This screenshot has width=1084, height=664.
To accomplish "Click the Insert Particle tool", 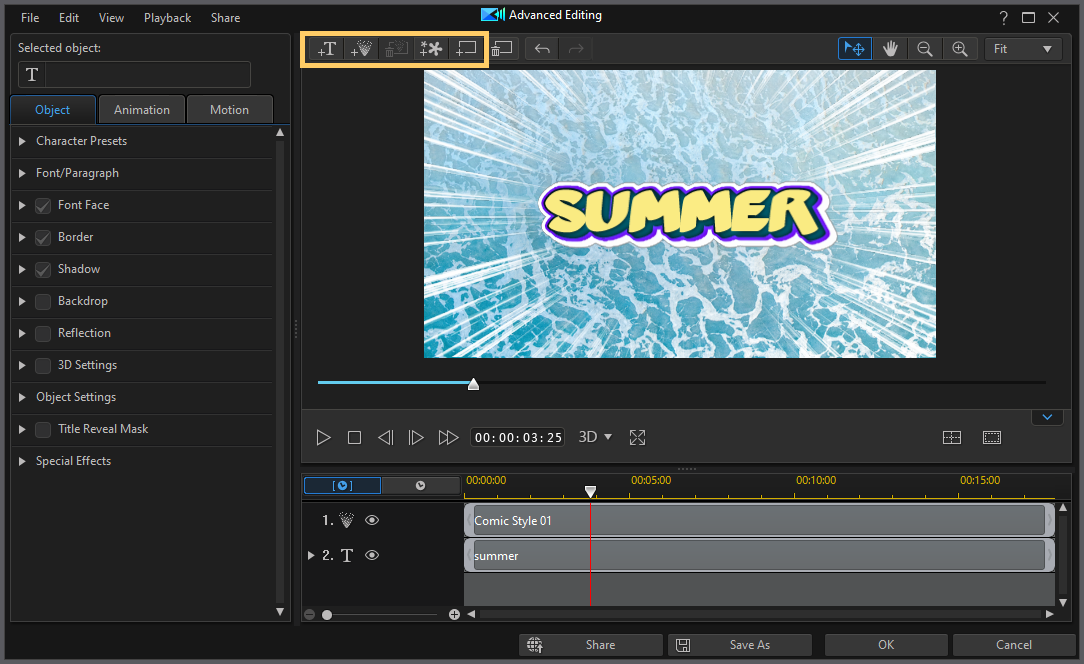I will [x=362, y=48].
